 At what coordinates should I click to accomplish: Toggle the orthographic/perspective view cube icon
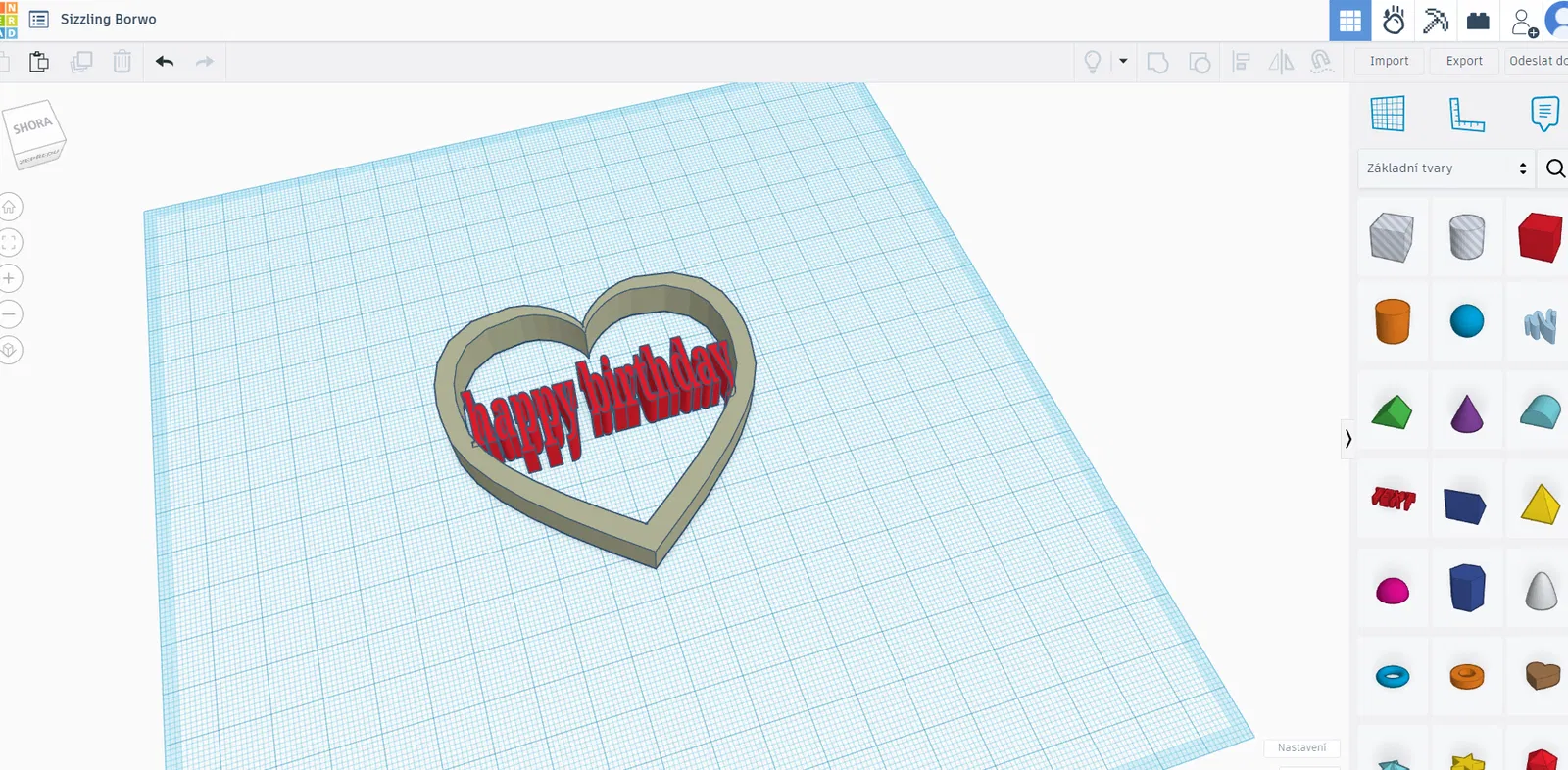tap(9, 350)
